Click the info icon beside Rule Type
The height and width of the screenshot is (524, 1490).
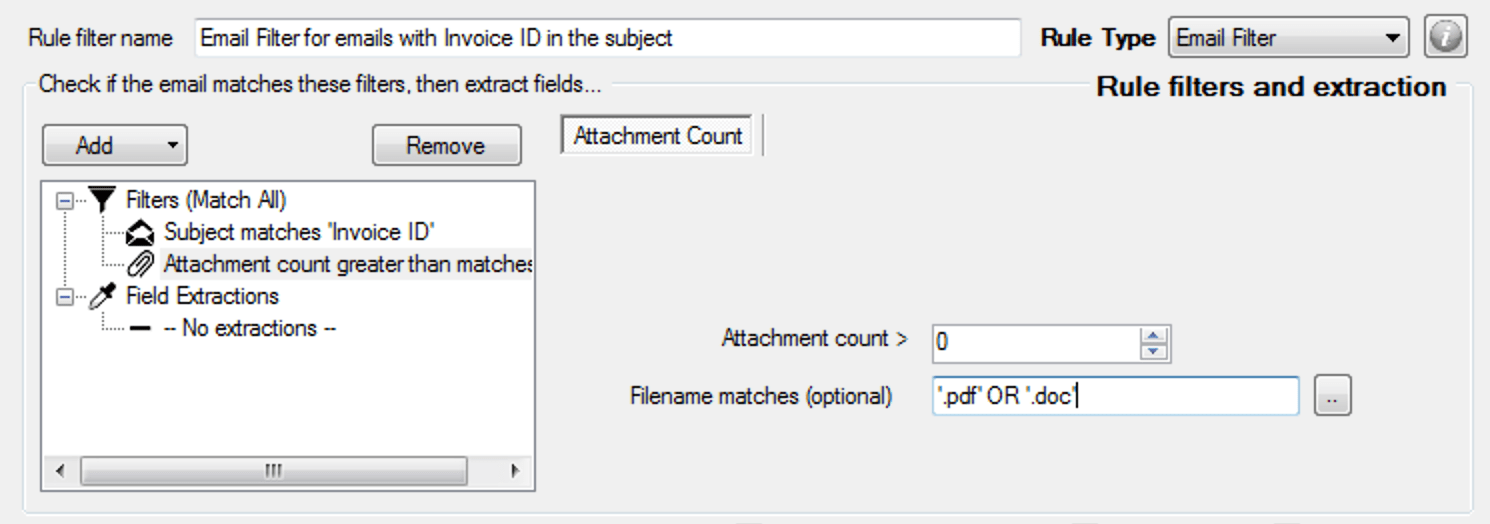pyautogui.click(x=1446, y=38)
